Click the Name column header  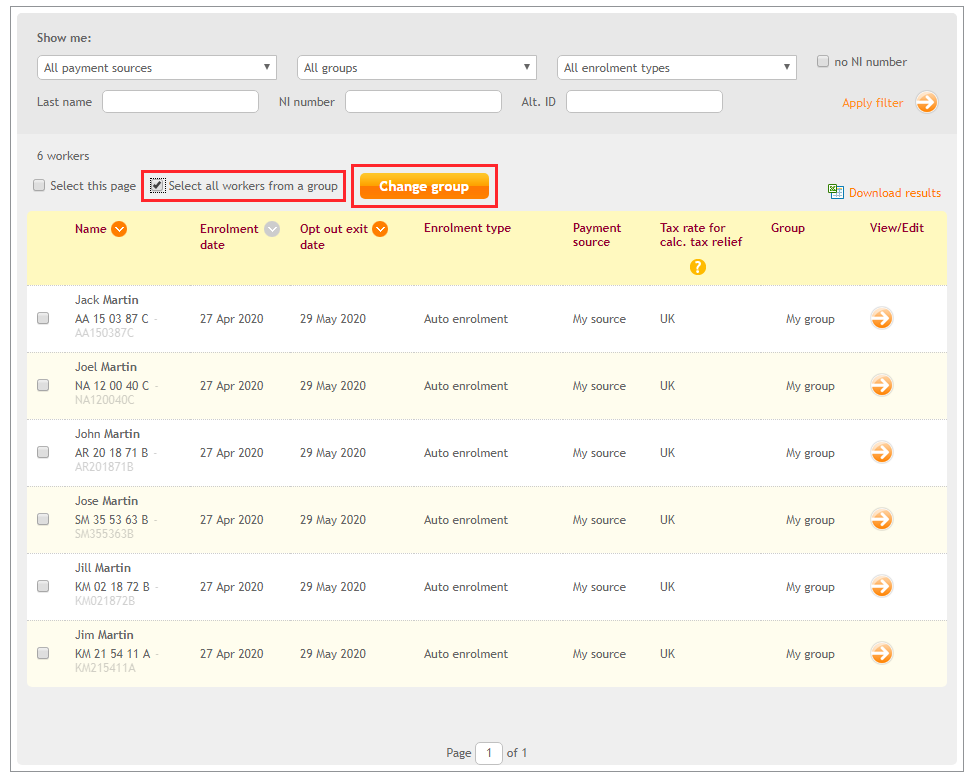coord(90,229)
